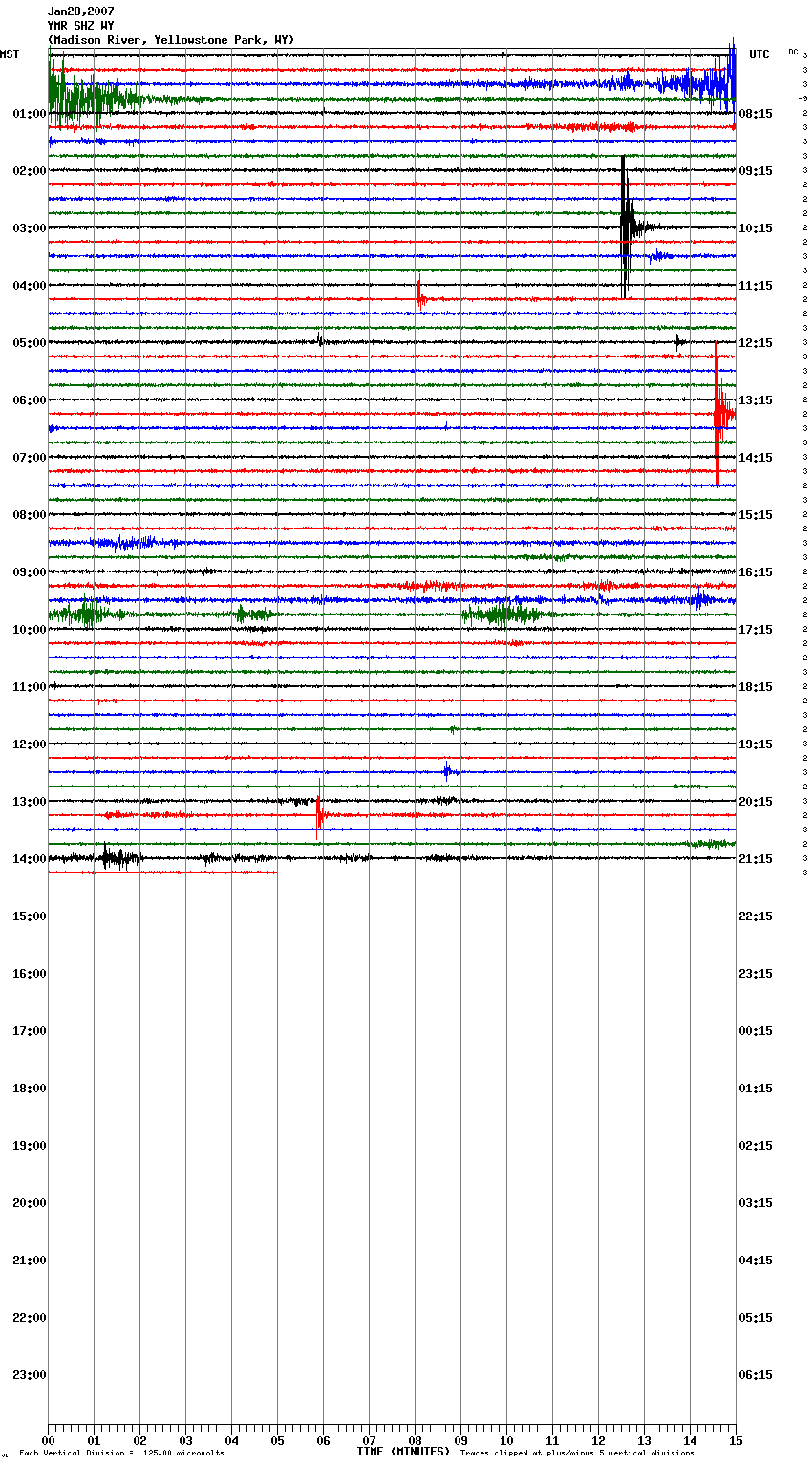Click the 21:15 UTC time label

[x=756, y=859]
